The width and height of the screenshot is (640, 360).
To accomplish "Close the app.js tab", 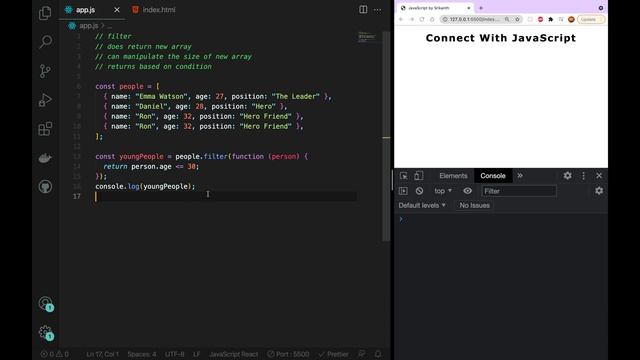I will pyautogui.click(x=117, y=10).
